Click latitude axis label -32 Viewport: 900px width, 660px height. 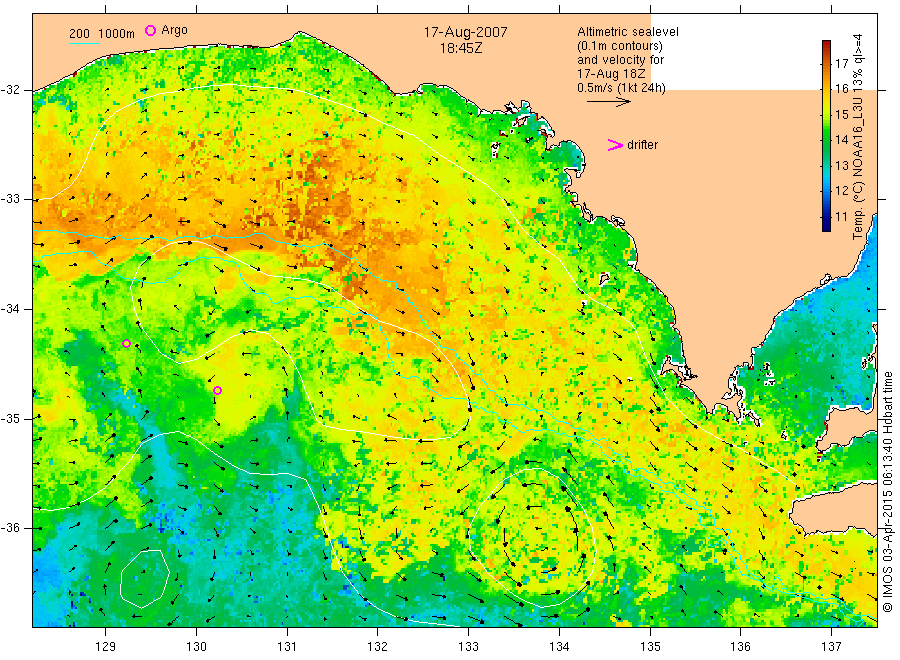point(10,90)
